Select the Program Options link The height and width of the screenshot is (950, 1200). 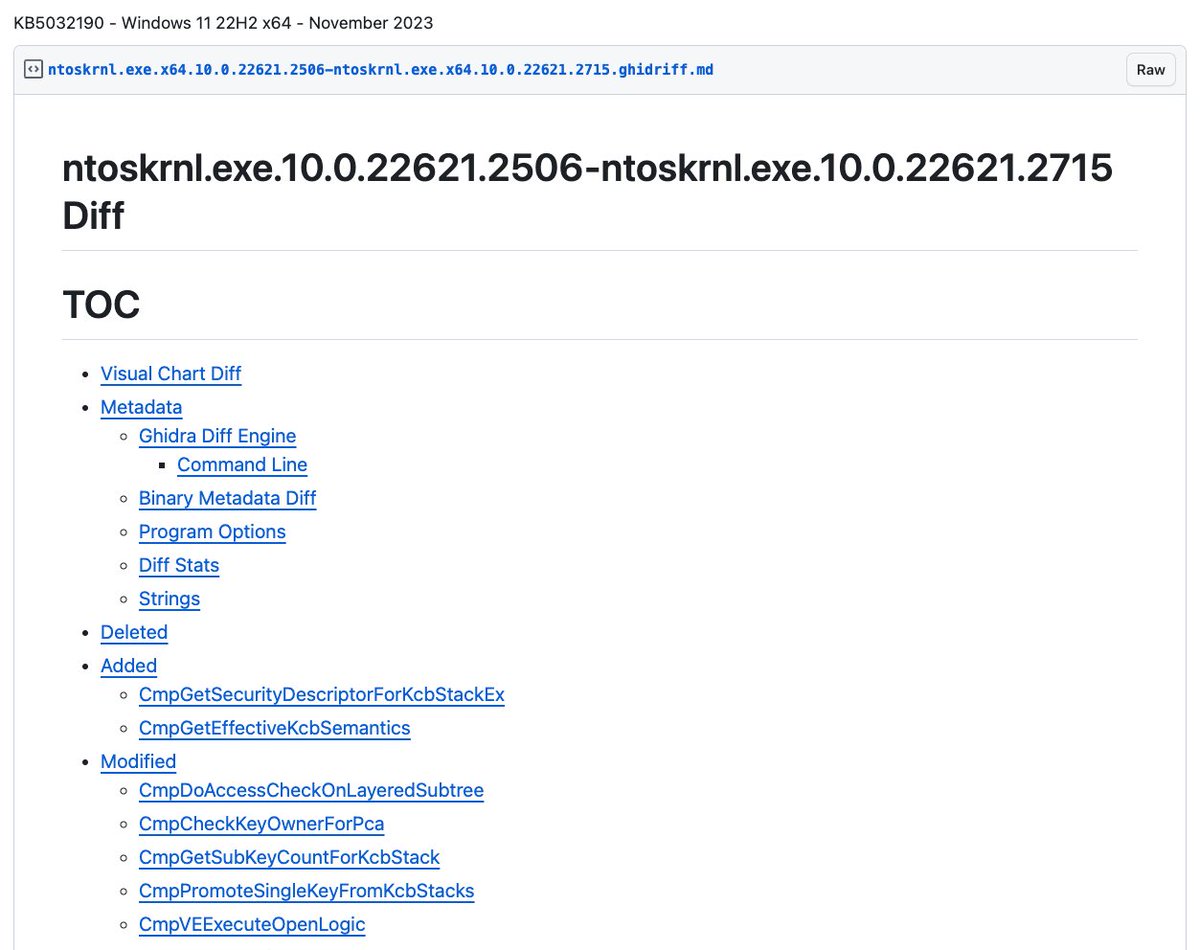[x=212, y=532]
